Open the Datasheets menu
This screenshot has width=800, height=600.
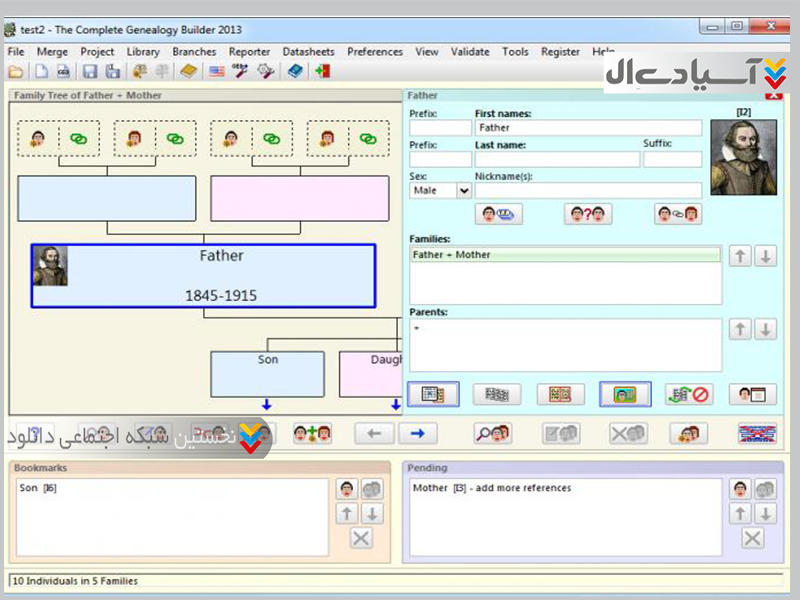(x=308, y=52)
